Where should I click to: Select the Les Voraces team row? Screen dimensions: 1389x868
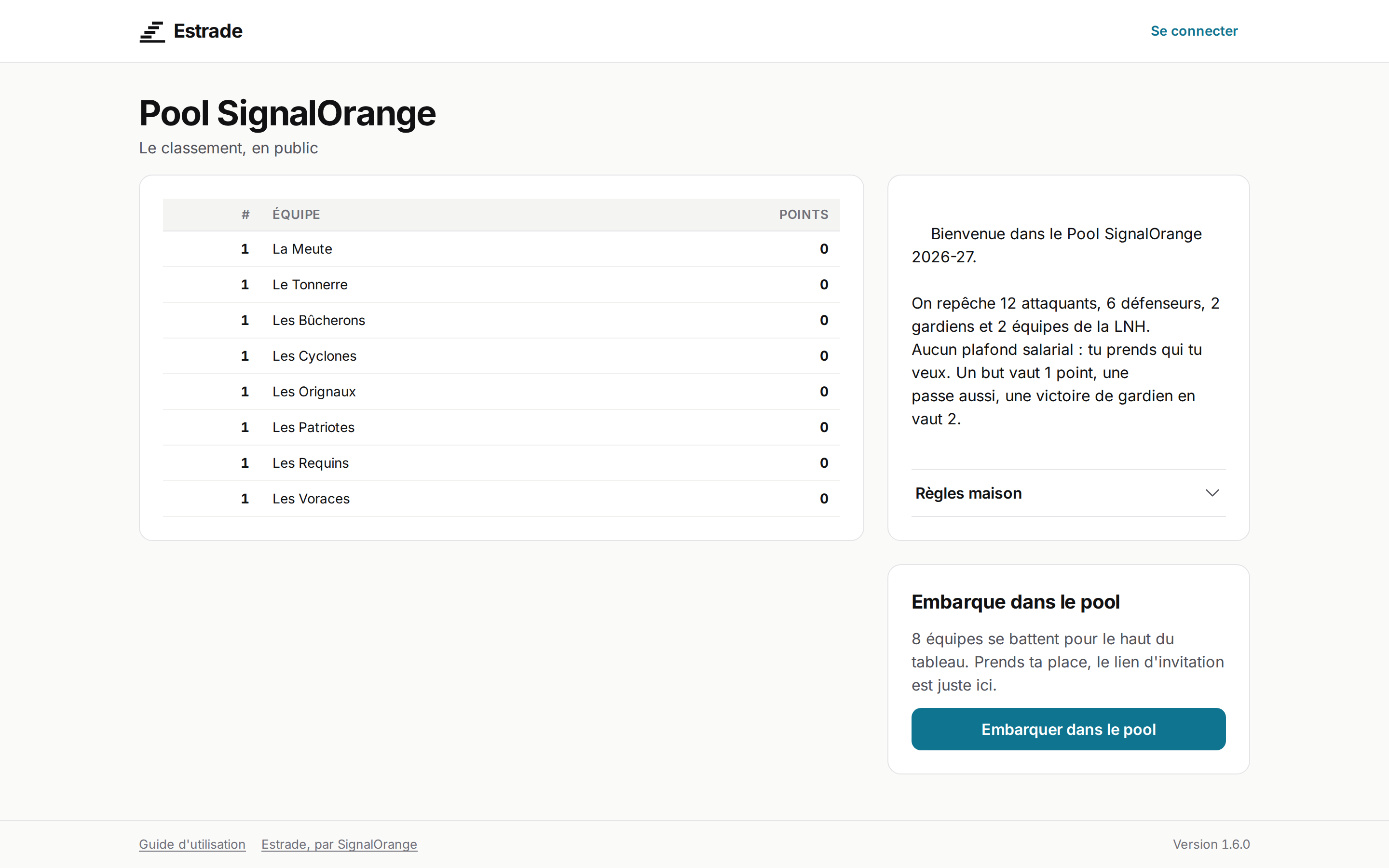tap(501, 499)
